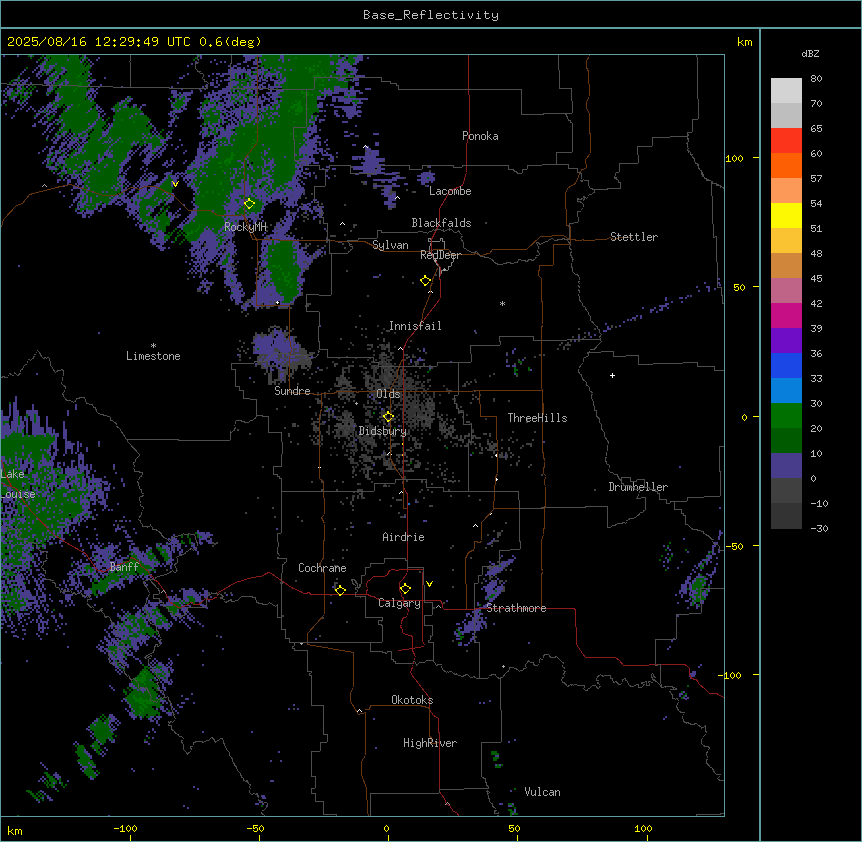This screenshot has width=862, height=842.
Task: Choose the brown-orange 48-45 dBZ swatch
Action: [786, 265]
